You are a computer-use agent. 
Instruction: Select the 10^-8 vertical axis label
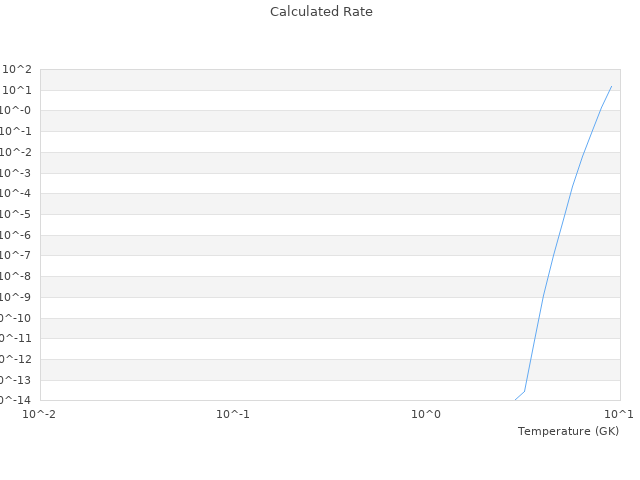[x=16, y=277]
